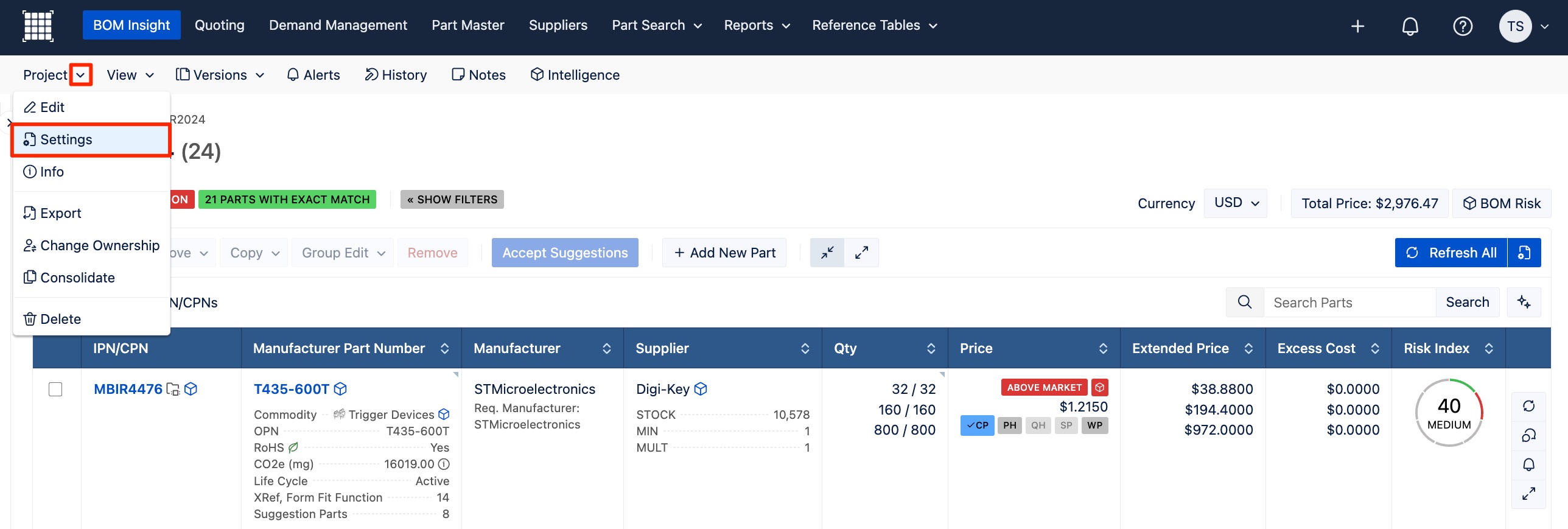The width and height of the screenshot is (1568, 529).
Task: Open notifications bell in top bar
Action: (1410, 26)
